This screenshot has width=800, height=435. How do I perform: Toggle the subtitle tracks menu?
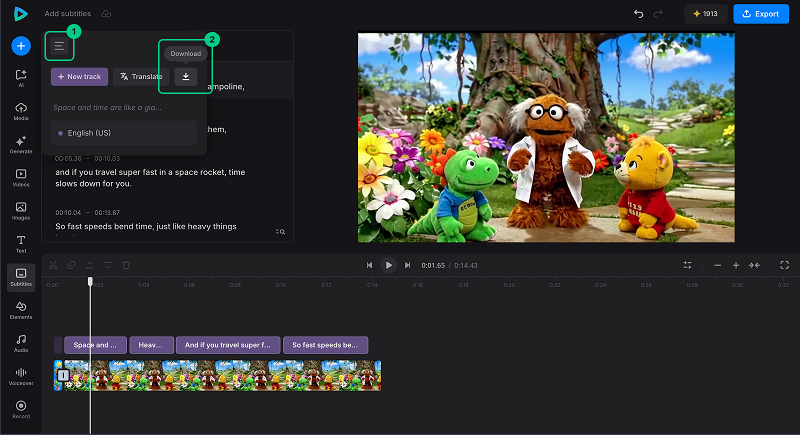(x=59, y=46)
